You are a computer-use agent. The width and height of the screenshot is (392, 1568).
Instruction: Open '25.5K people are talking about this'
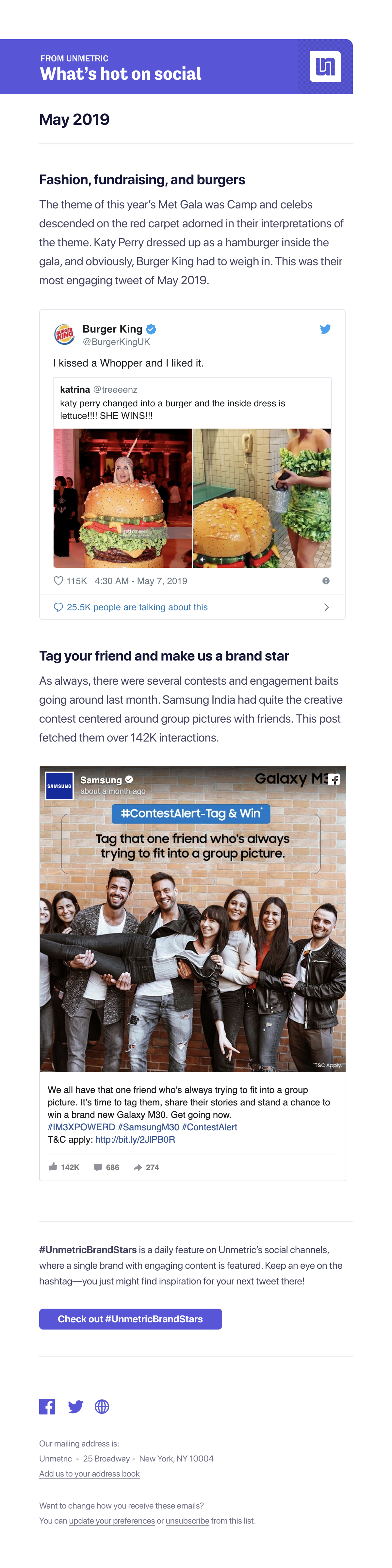137,608
